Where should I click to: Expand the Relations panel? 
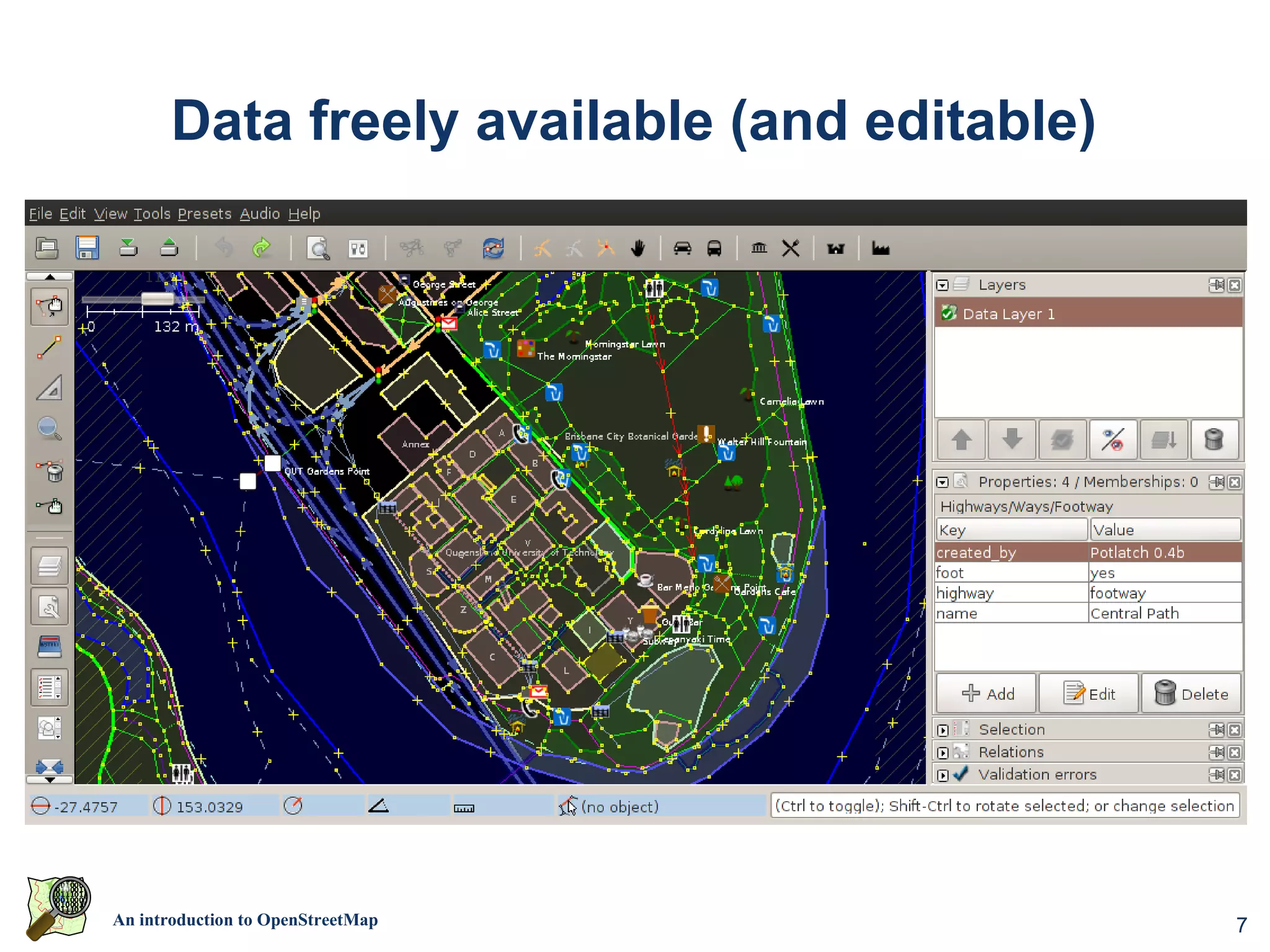tap(943, 753)
